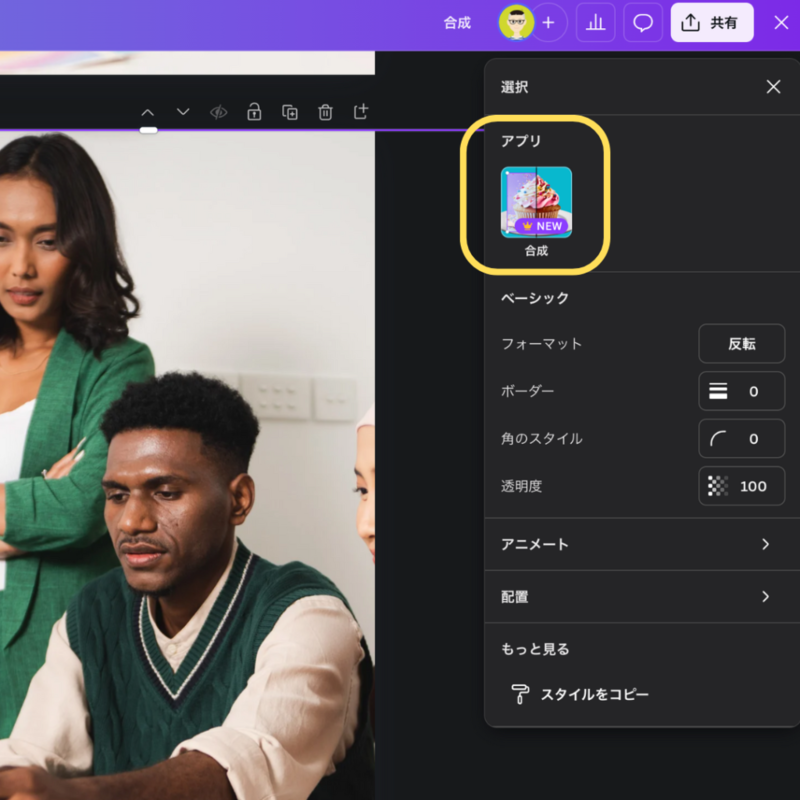Click the 角のスタイル corner value field
Screen dimensions: 800x800
click(x=741, y=438)
